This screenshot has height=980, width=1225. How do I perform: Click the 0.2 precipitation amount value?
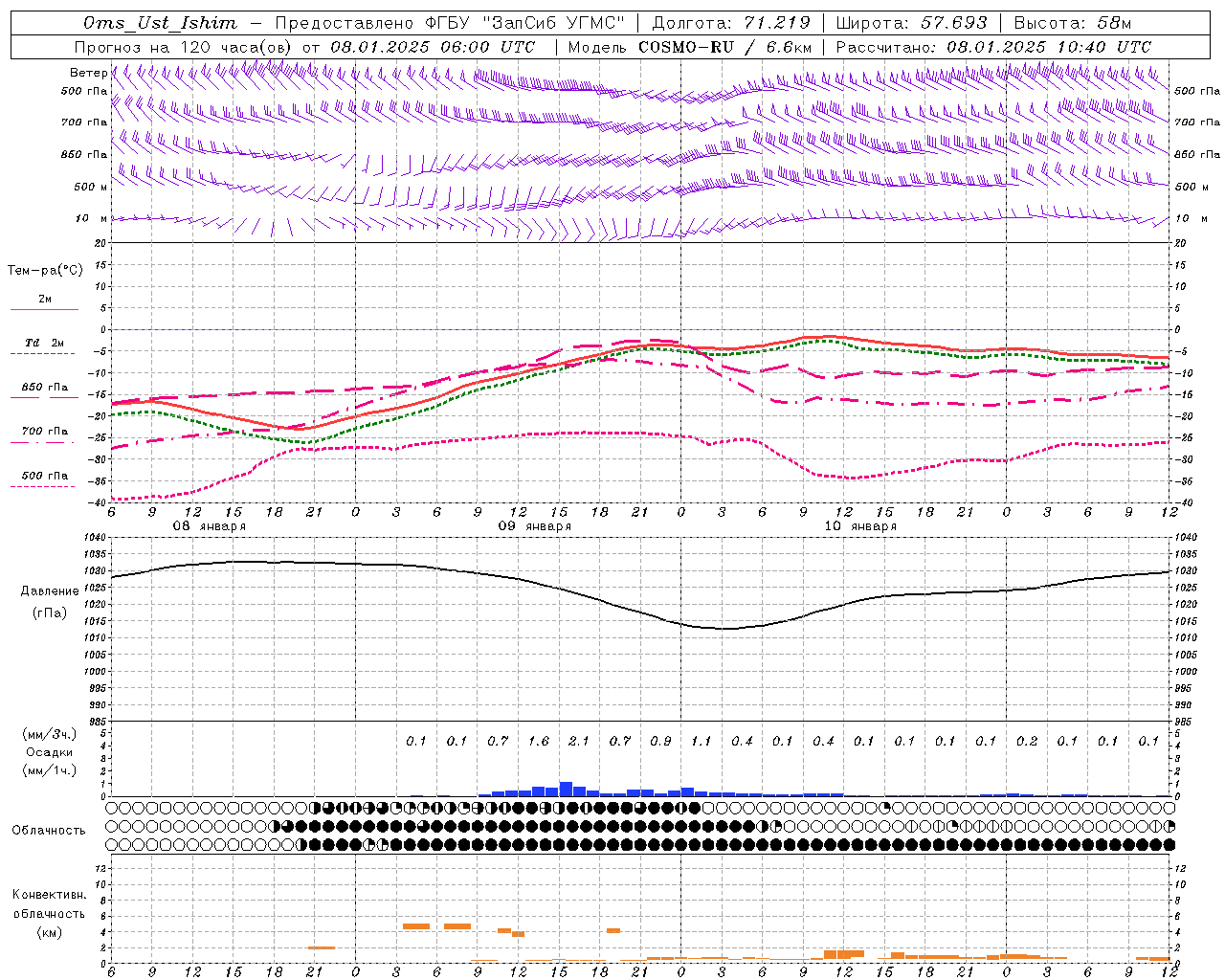(x=1027, y=741)
